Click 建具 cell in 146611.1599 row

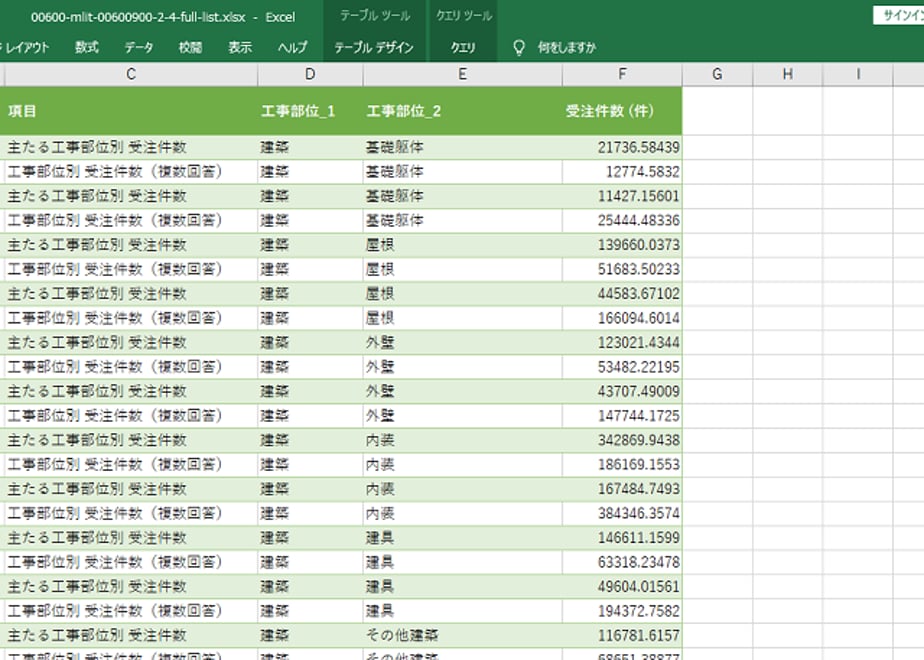coord(463,539)
